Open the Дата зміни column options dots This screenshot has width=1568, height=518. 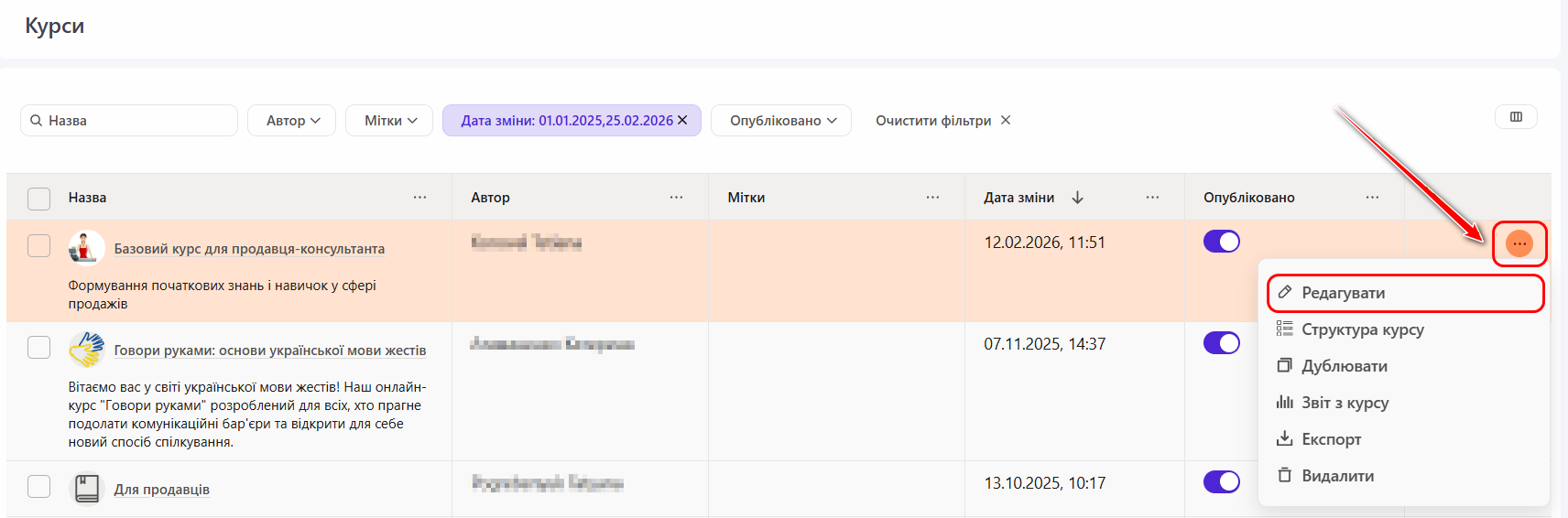click(1152, 198)
